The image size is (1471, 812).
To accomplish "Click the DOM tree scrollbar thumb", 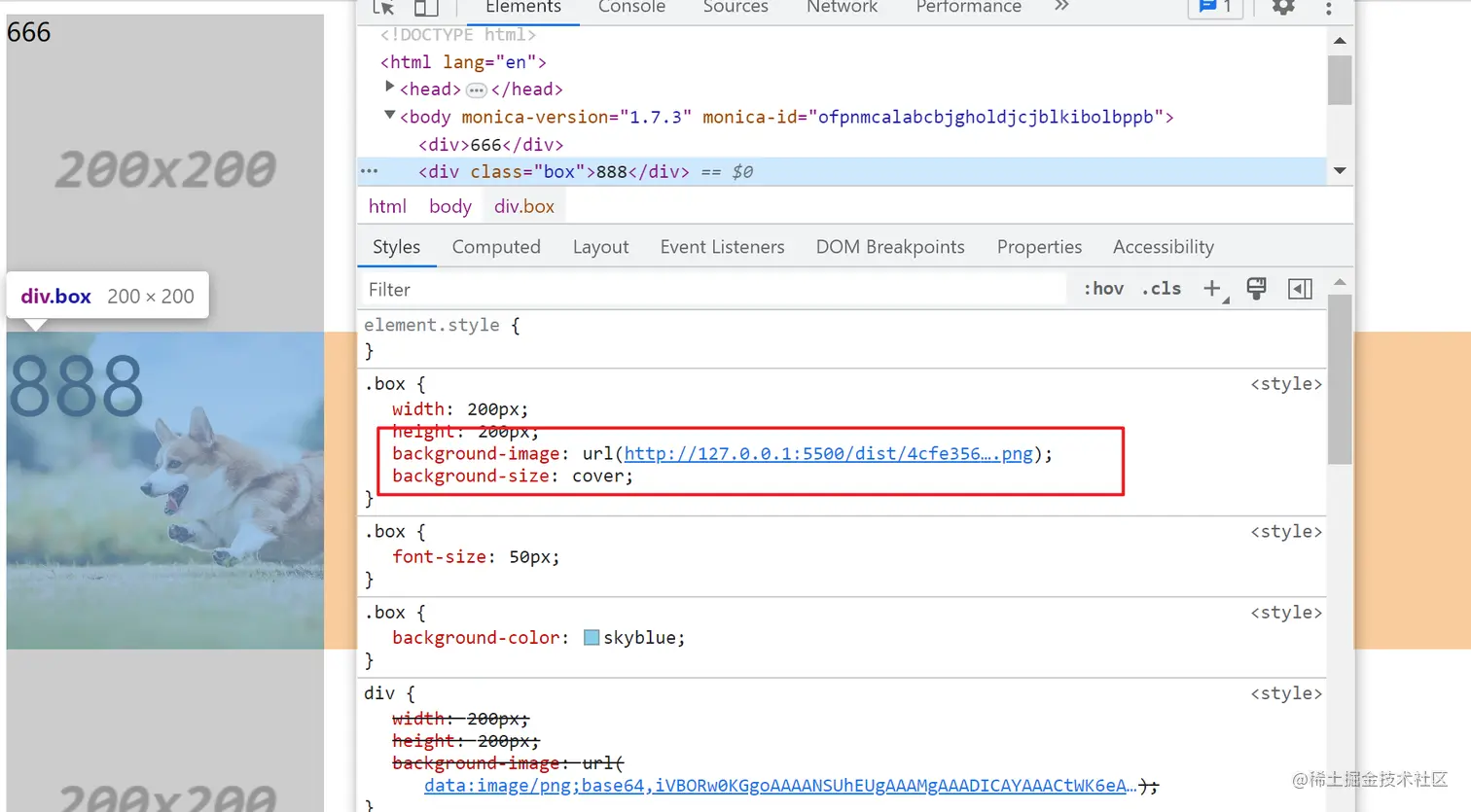I will pos(1340,80).
